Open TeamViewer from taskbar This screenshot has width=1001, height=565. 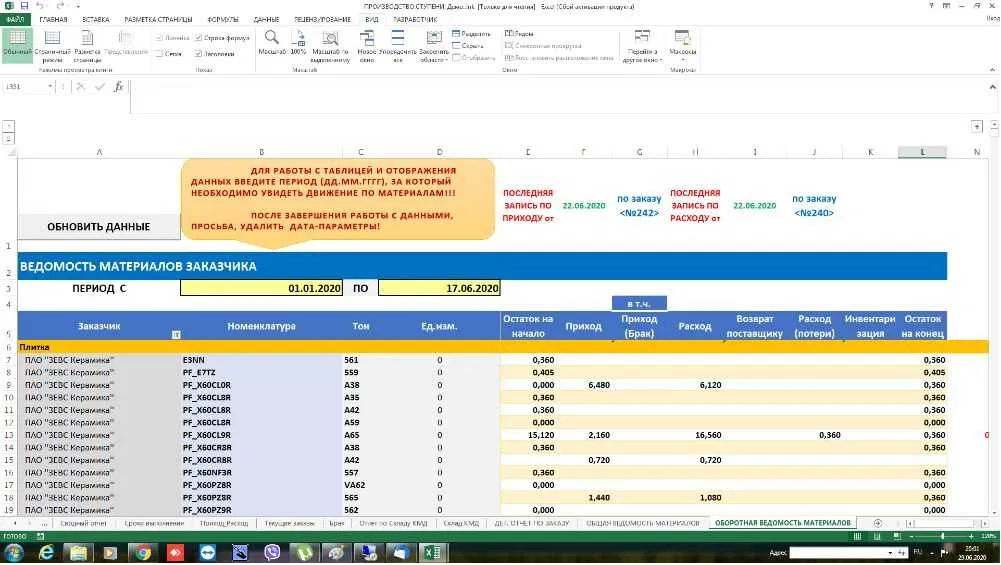pos(207,552)
